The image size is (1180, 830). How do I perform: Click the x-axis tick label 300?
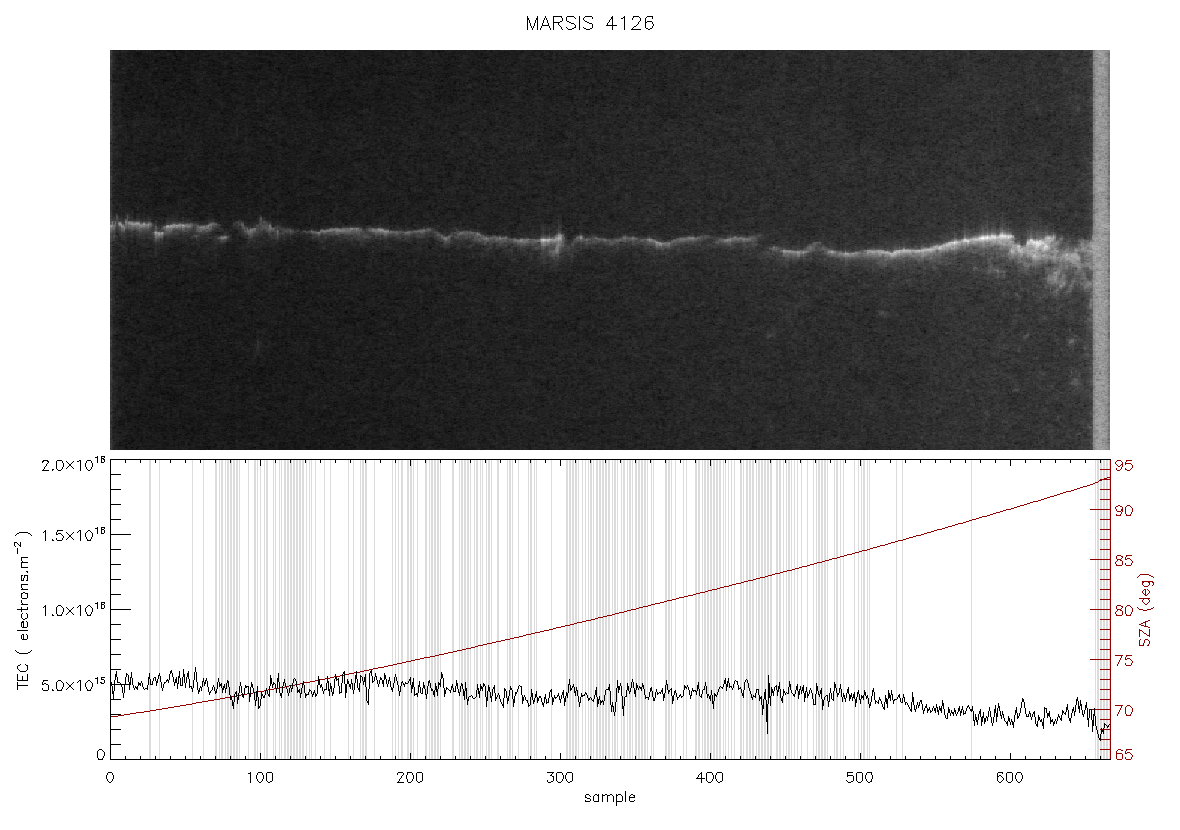tap(560, 777)
